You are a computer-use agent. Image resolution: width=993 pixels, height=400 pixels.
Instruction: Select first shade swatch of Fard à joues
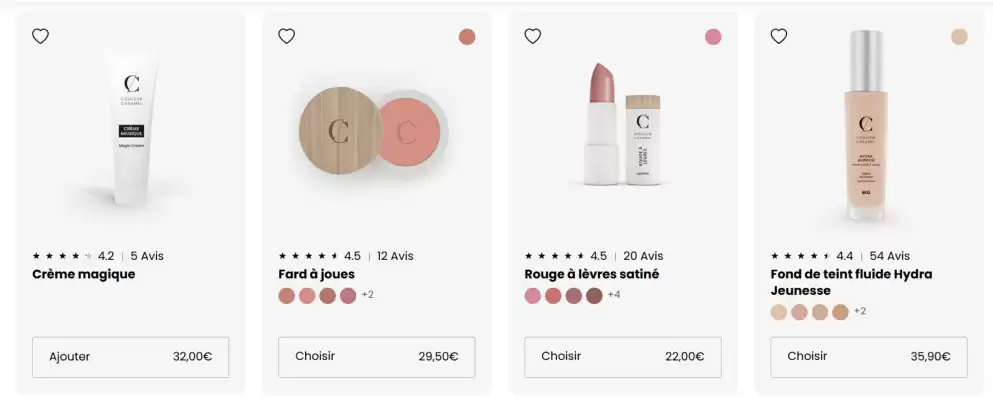(x=287, y=296)
